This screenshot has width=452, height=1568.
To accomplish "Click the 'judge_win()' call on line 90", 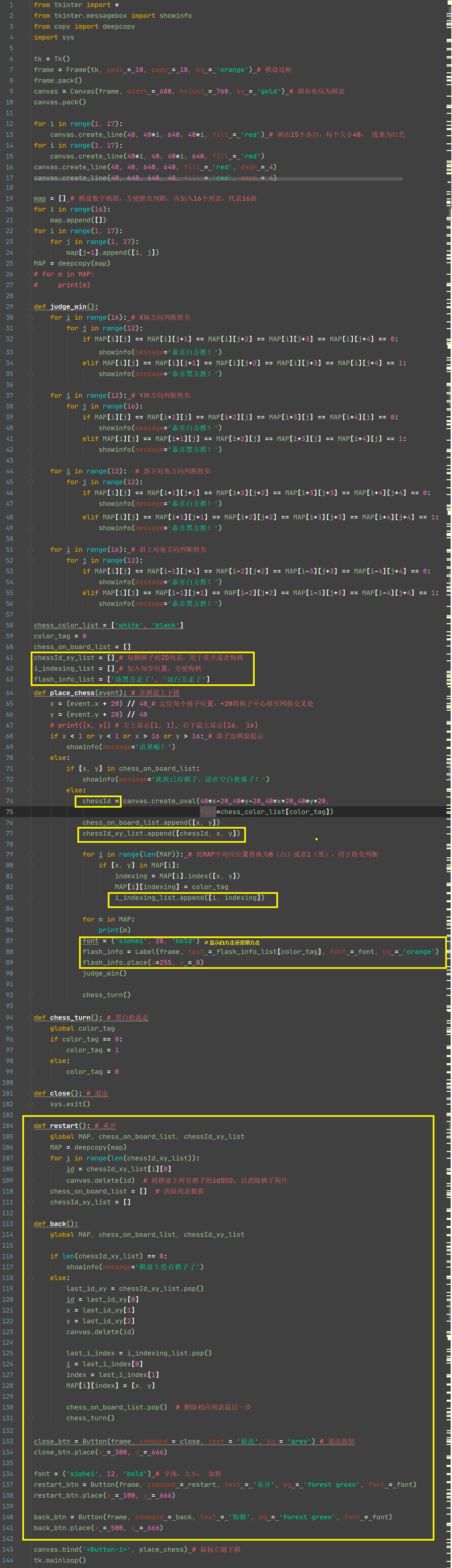I will coord(105,973).
